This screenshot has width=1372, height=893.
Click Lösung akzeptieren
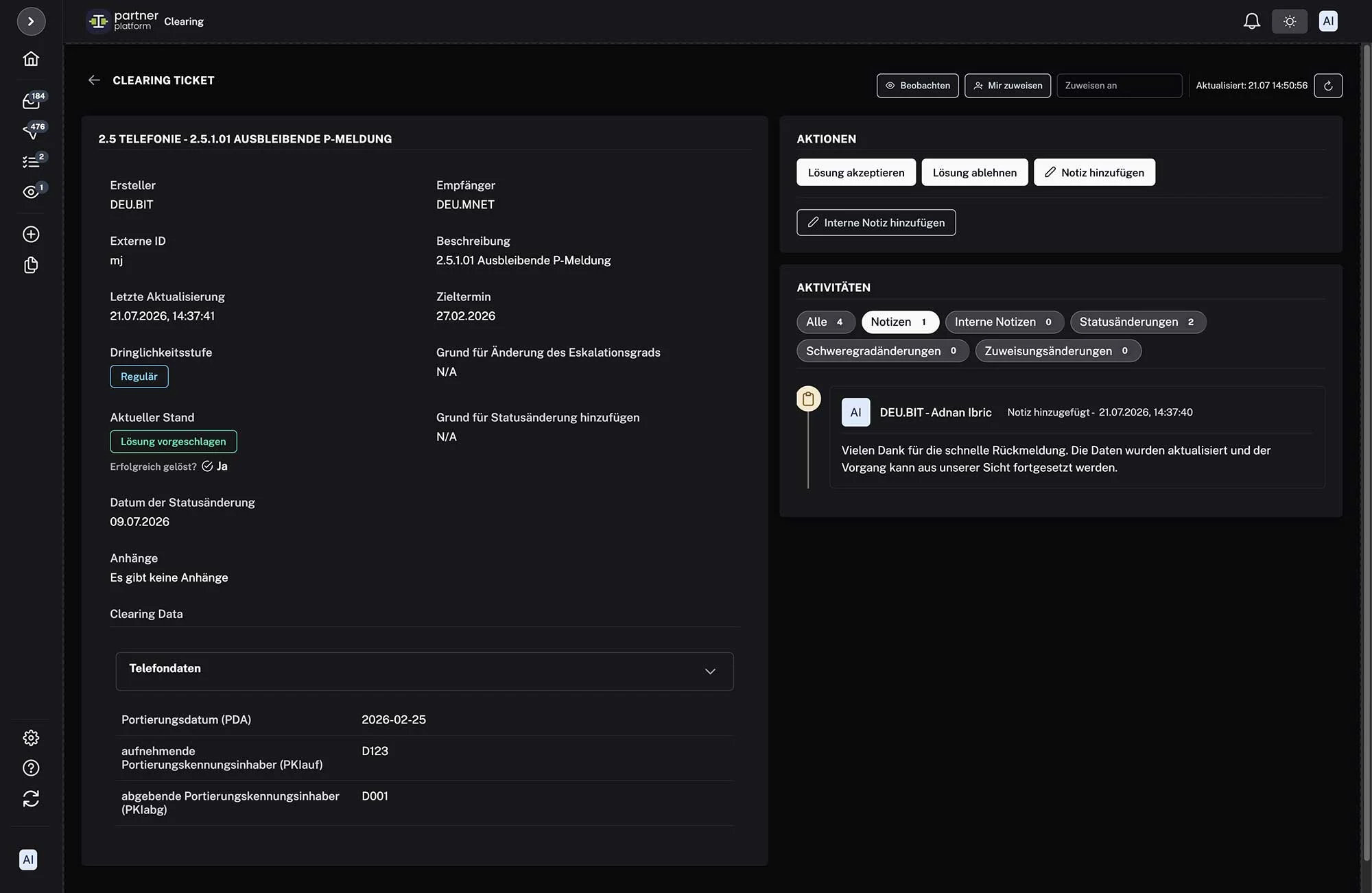point(856,172)
